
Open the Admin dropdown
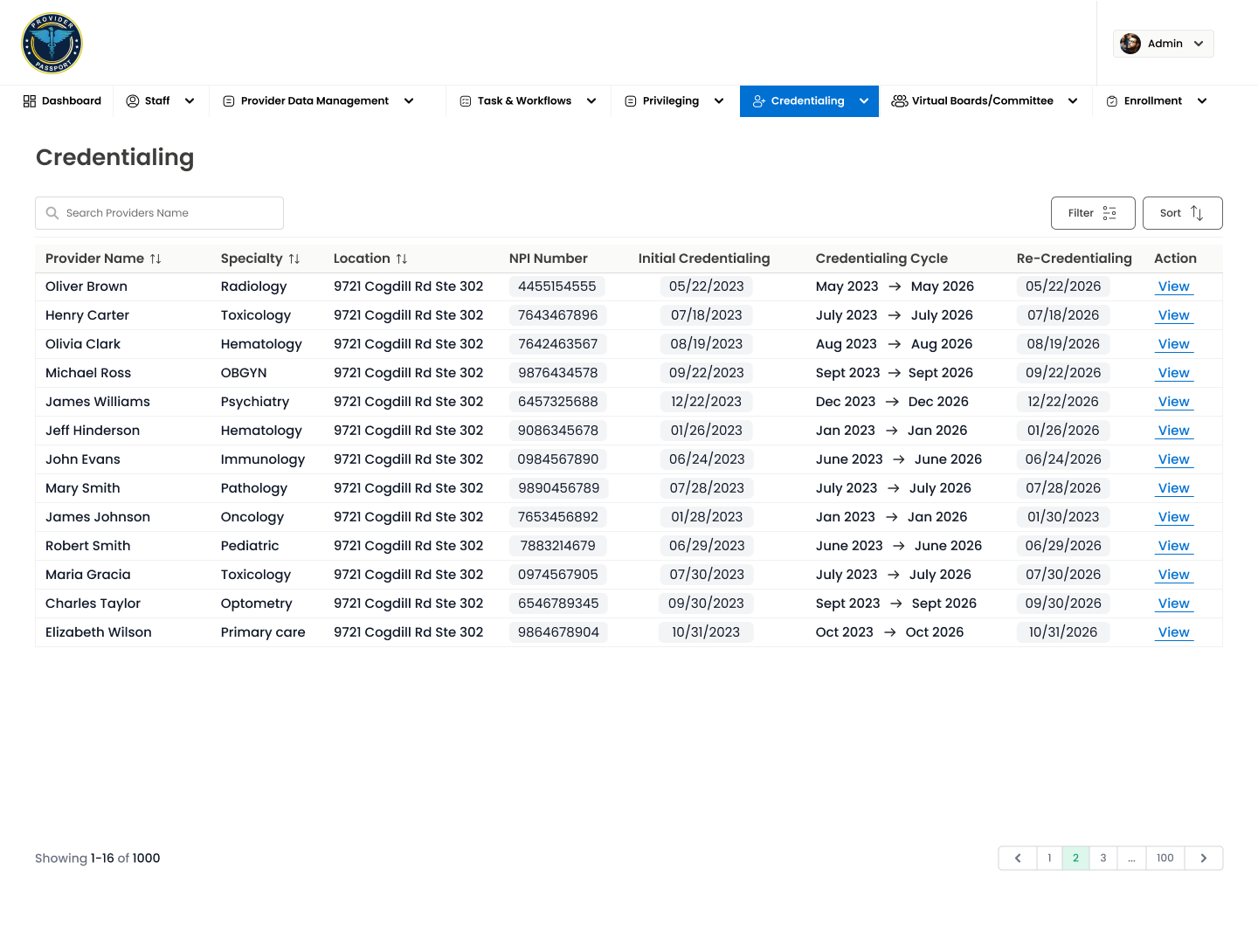click(1163, 43)
